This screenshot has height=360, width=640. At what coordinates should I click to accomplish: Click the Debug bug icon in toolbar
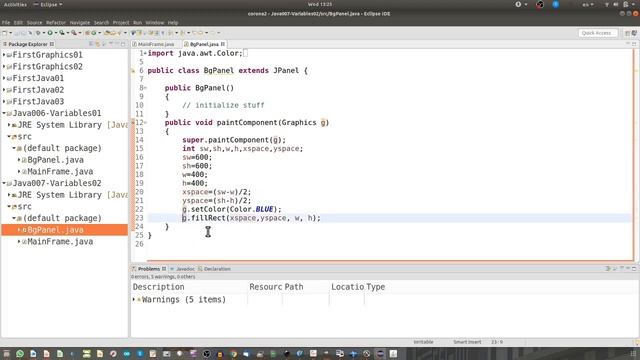(38, 33)
